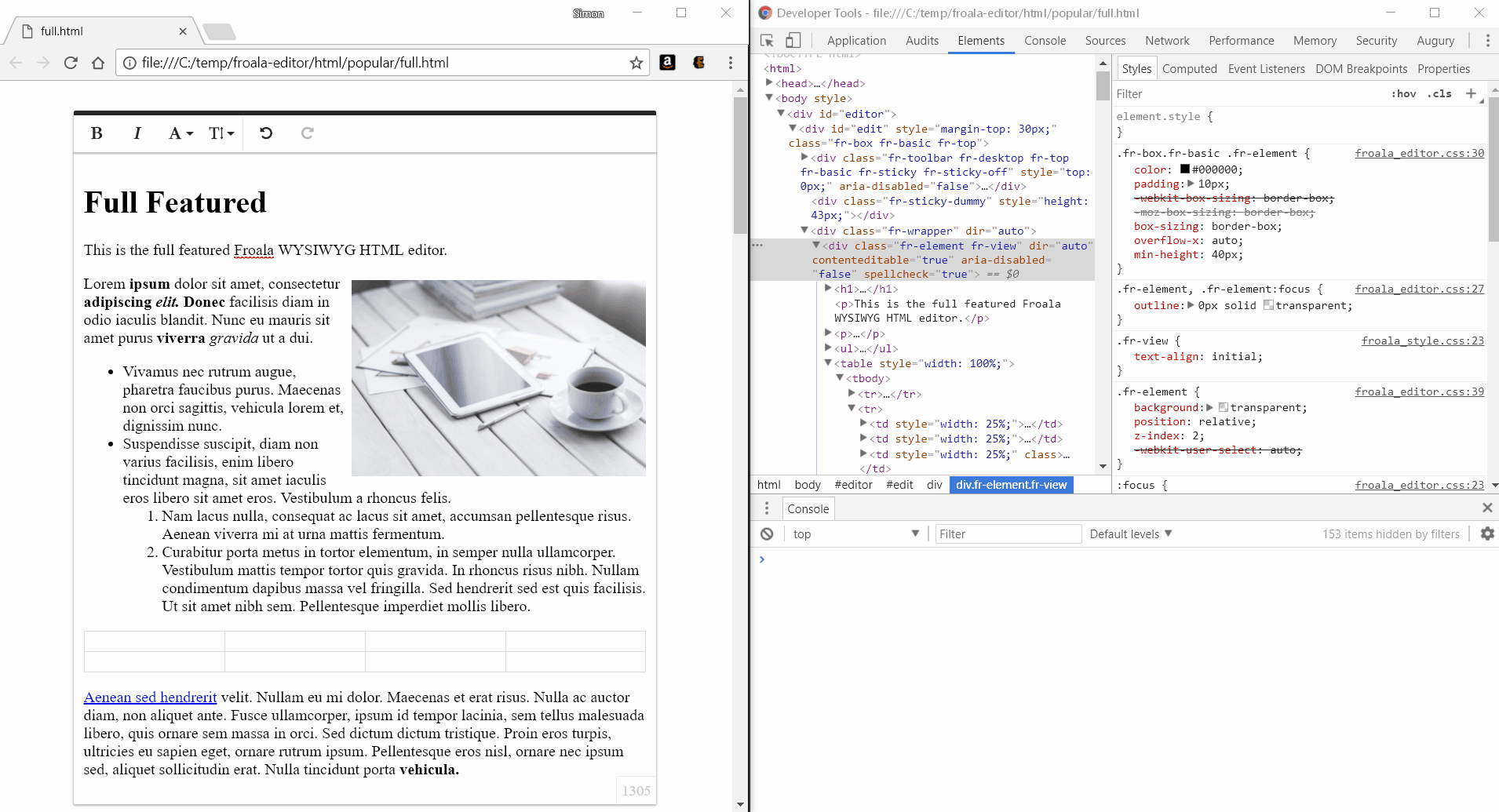
Task: Go forward in browser history
Action: tap(43, 63)
